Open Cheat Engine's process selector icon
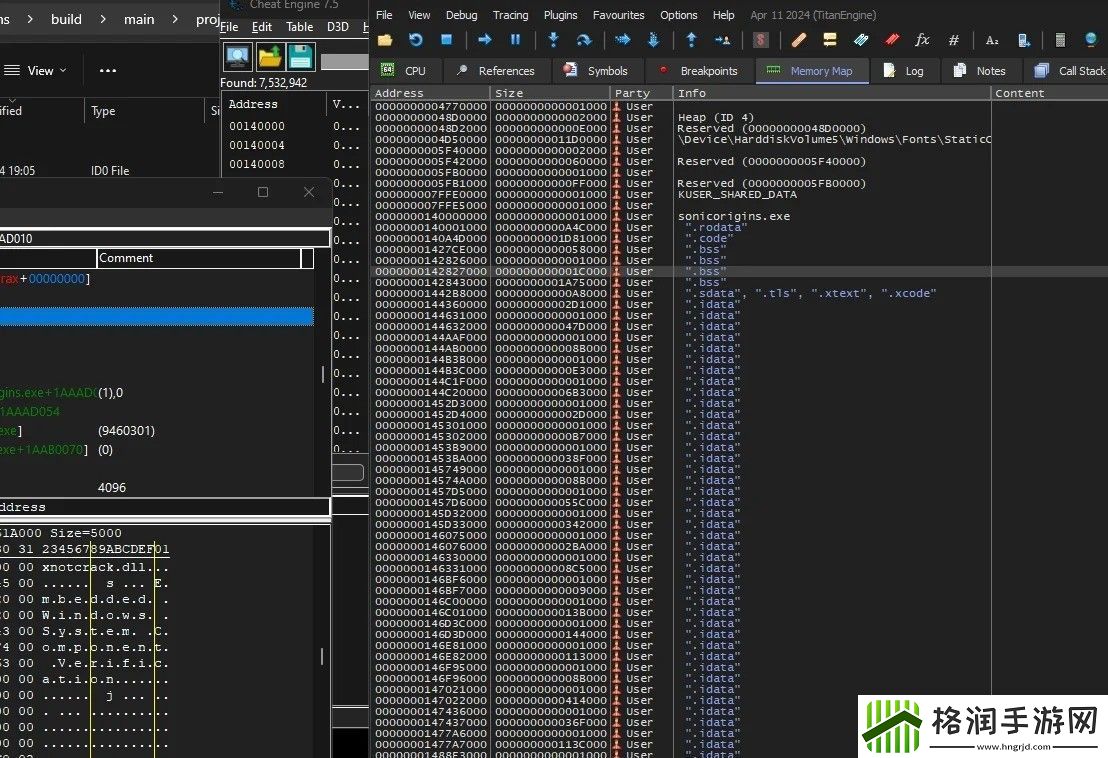Image resolution: width=1108 pixels, height=758 pixels. coord(237,56)
